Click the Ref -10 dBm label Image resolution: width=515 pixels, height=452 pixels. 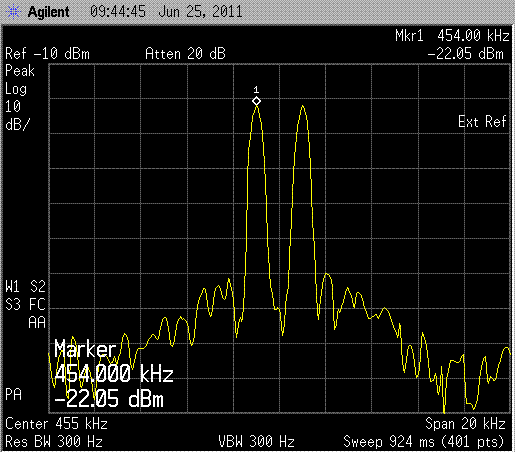(x=47, y=54)
